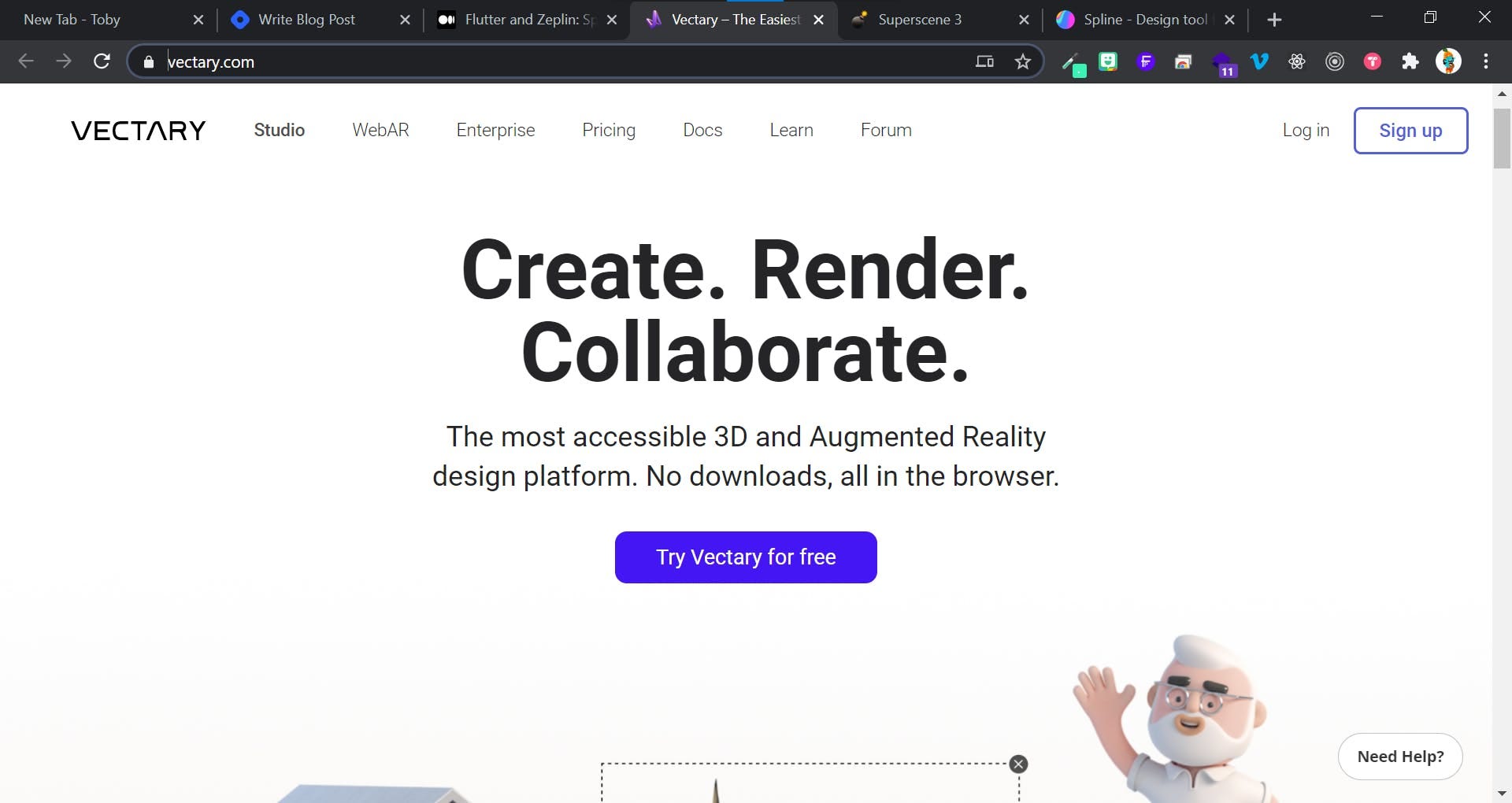This screenshot has height=803, width=1512.
Task: Click the Log in link
Action: point(1306,130)
